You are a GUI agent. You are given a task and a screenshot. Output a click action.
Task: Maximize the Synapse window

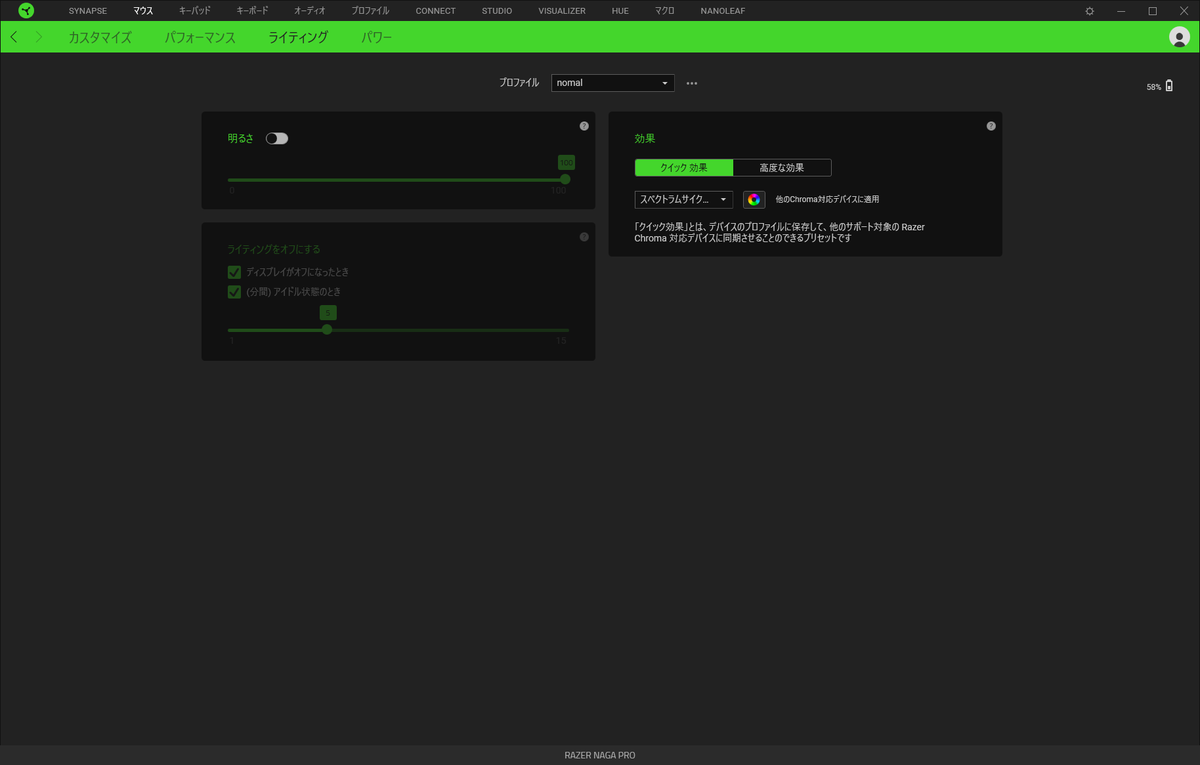pyautogui.click(x=1152, y=11)
